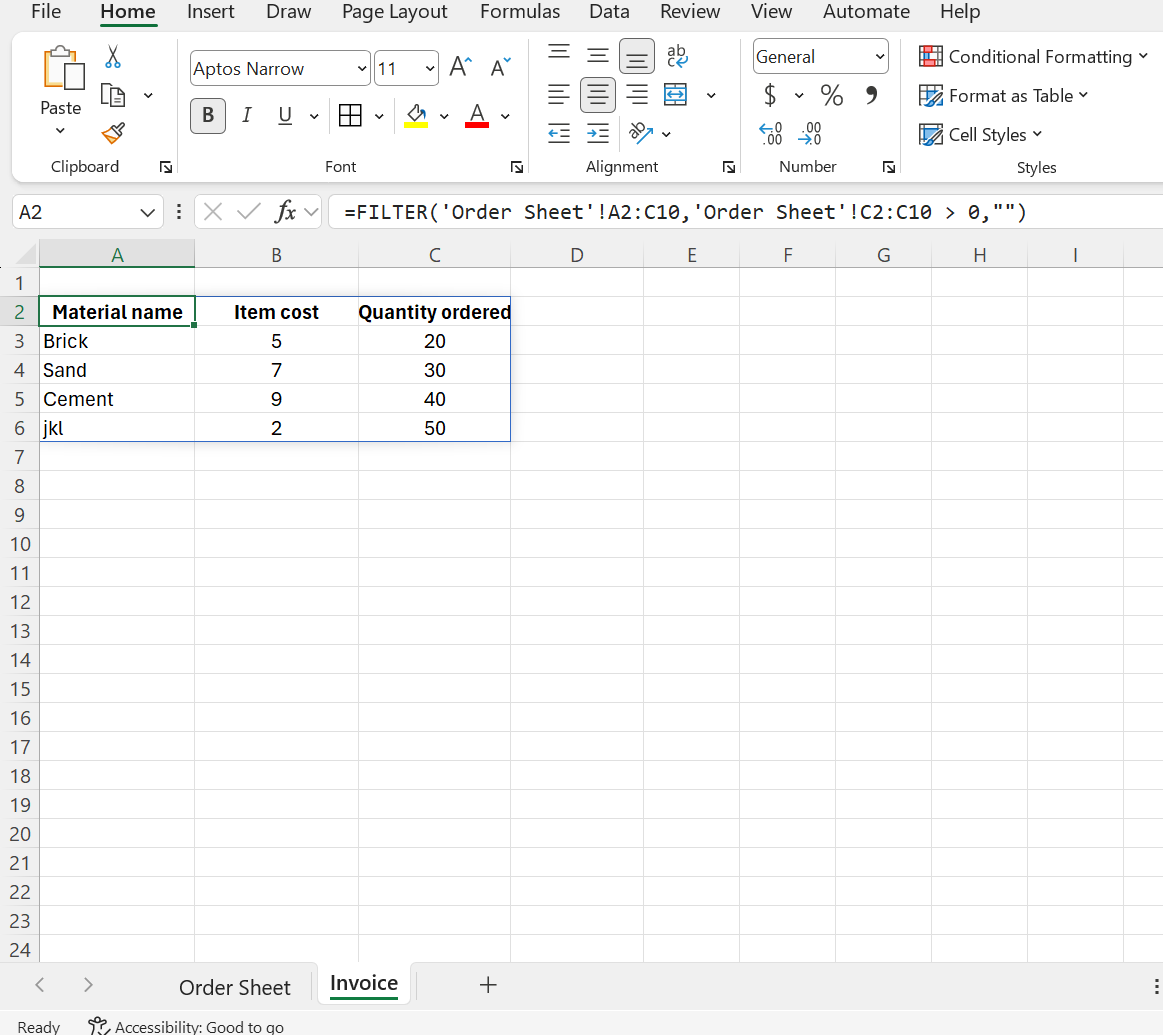Open the File tab
Viewport: 1163px width, 1035px height.
[46, 12]
